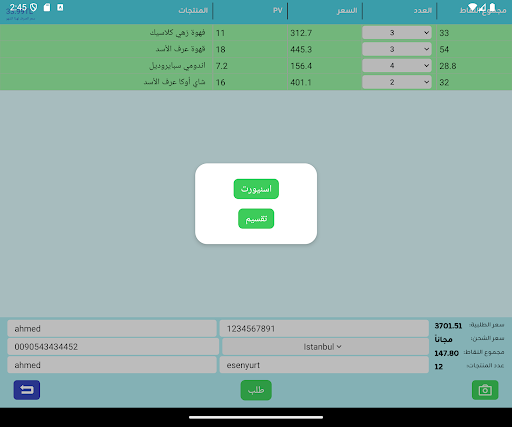Edit the first ahmed name field
Screen dimensions: 512x427
(x=112, y=329)
